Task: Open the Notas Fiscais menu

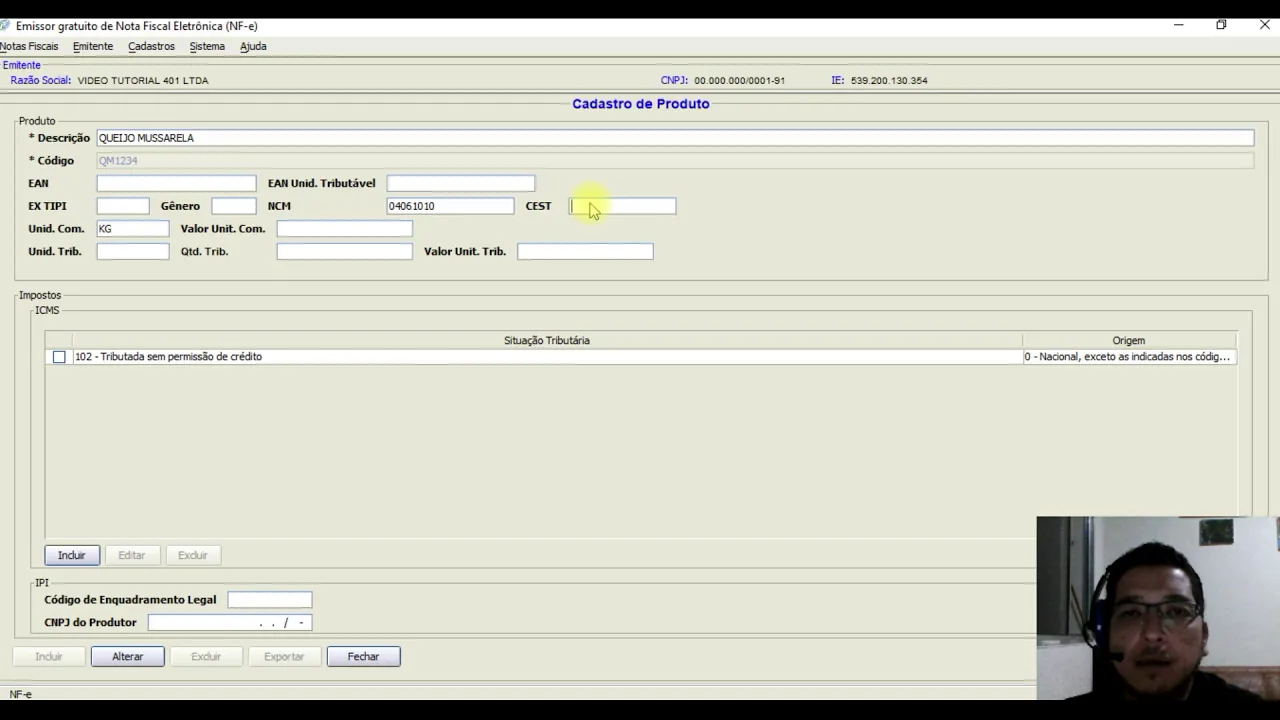Action: coord(29,46)
